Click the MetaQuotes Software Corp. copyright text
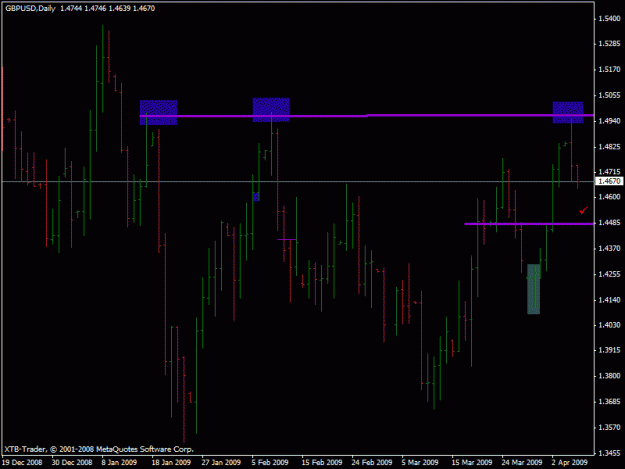This screenshot has width=625, height=469. click(99, 449)
